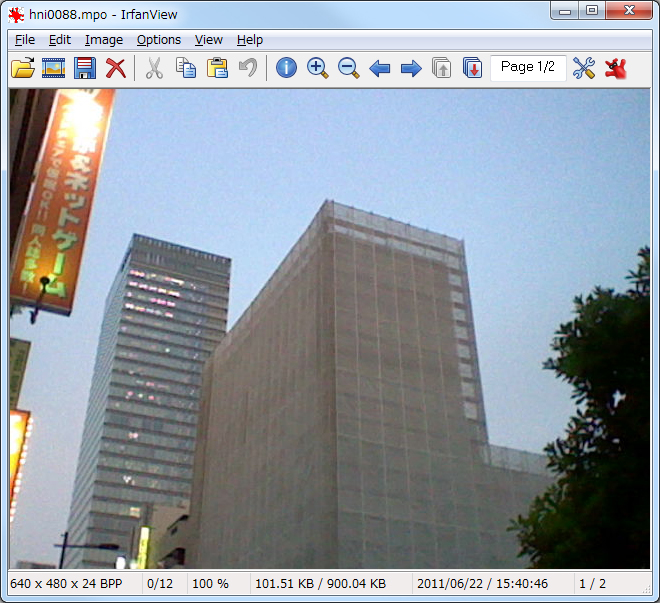
Task: Click status text 640 x 480 x 24 BPP
Action: [x=66, y=584]
